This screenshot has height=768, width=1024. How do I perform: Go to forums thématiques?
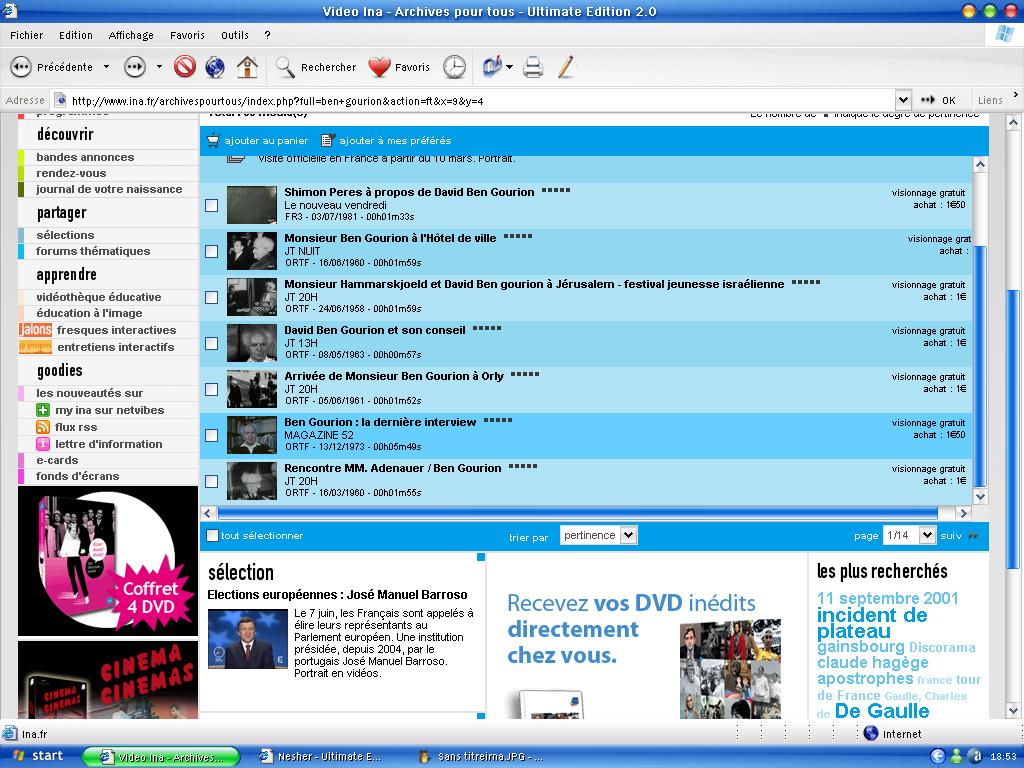(93, 251)
